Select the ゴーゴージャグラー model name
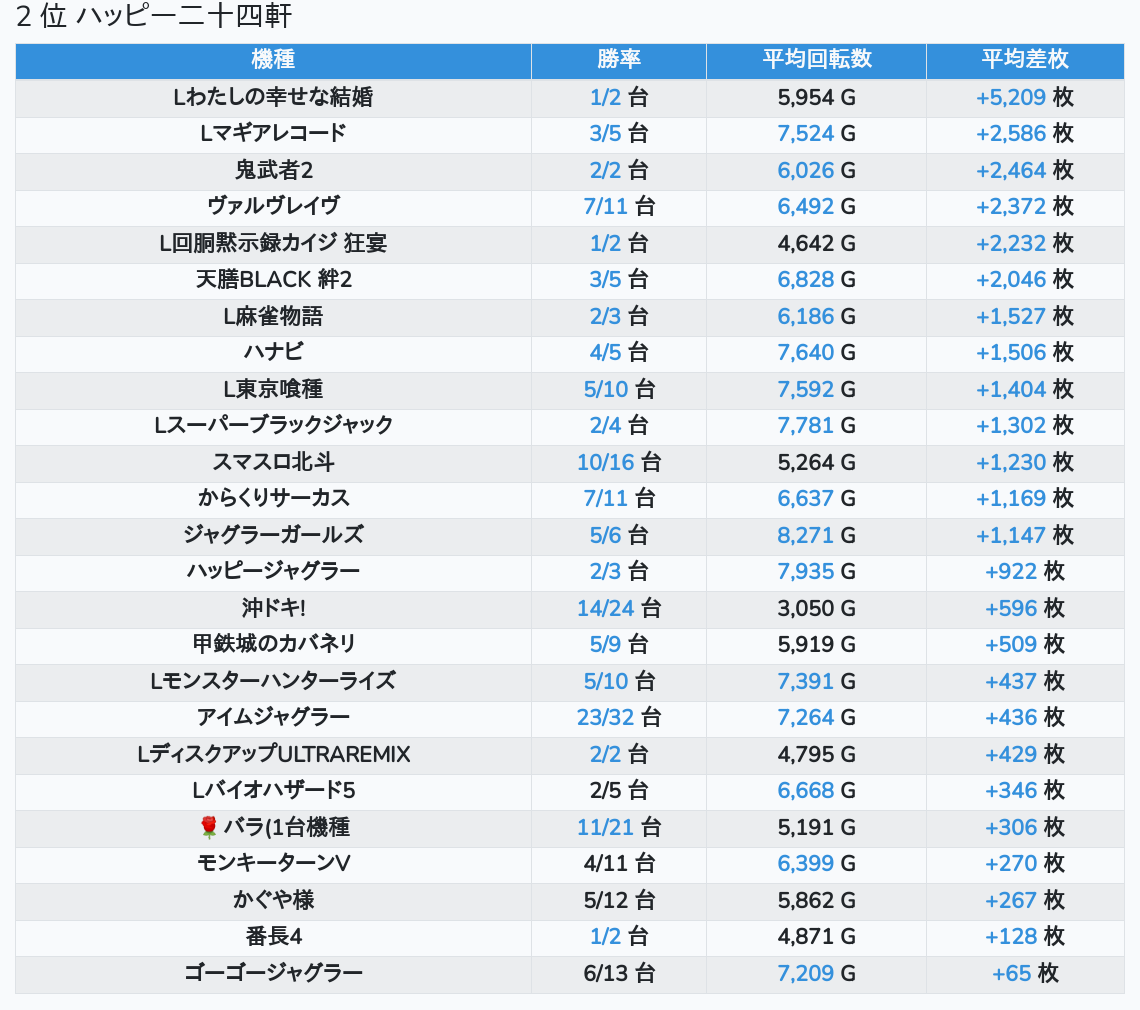 tap(273, 973)
